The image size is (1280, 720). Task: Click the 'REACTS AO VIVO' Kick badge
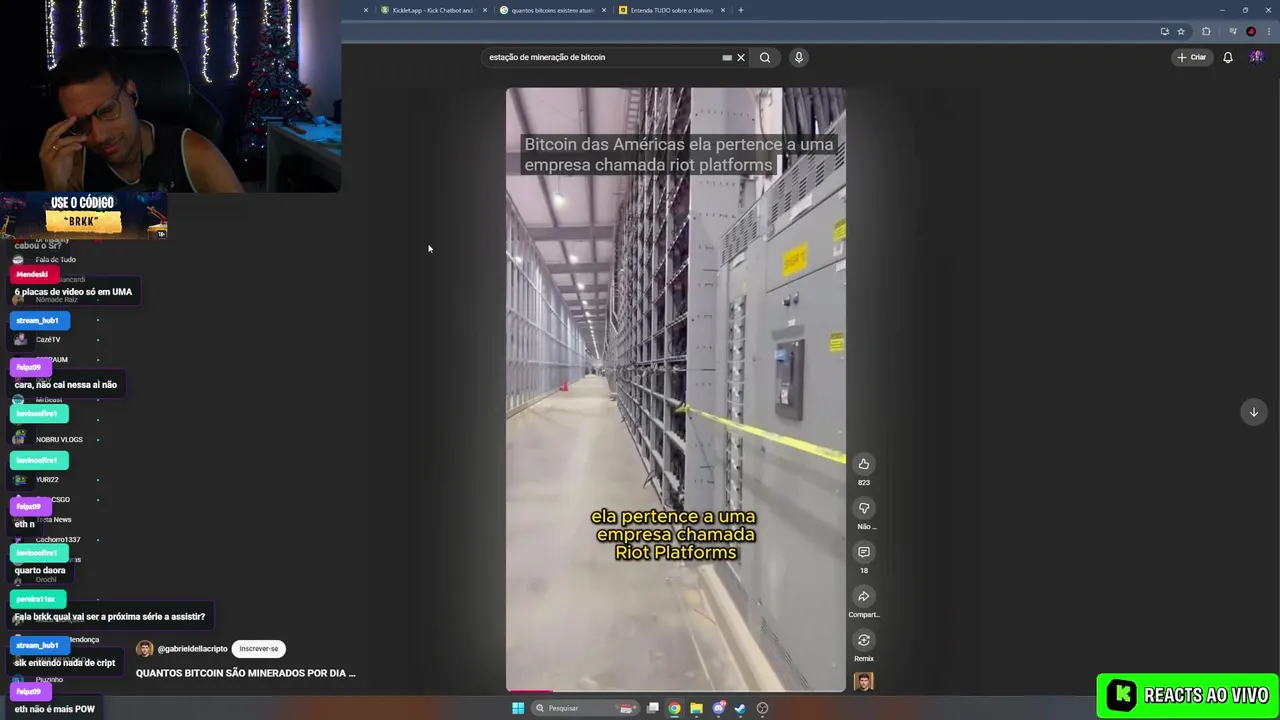[1188, 695]
